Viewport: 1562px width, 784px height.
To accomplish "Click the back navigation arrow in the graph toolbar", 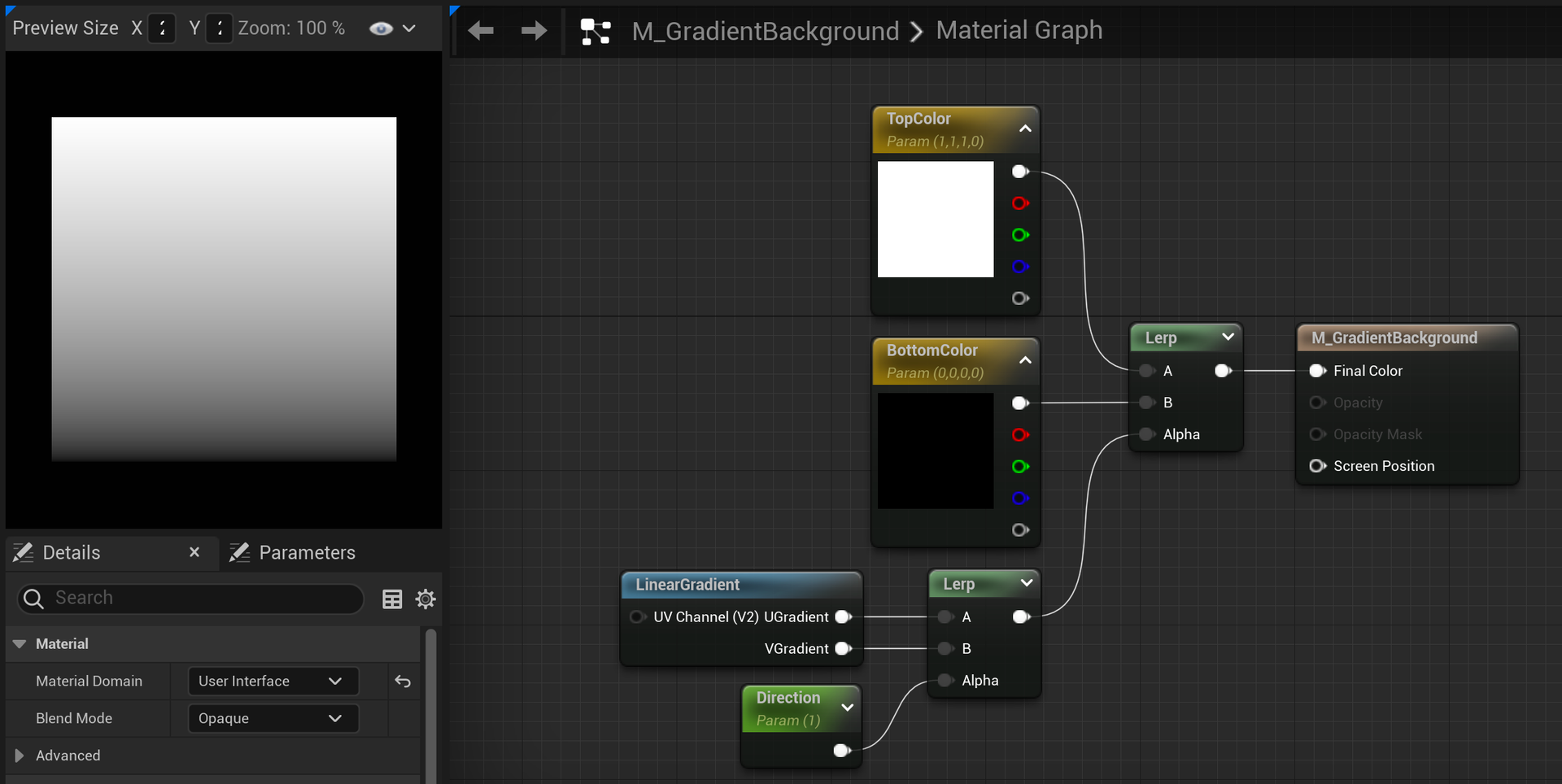I will 481,30.
